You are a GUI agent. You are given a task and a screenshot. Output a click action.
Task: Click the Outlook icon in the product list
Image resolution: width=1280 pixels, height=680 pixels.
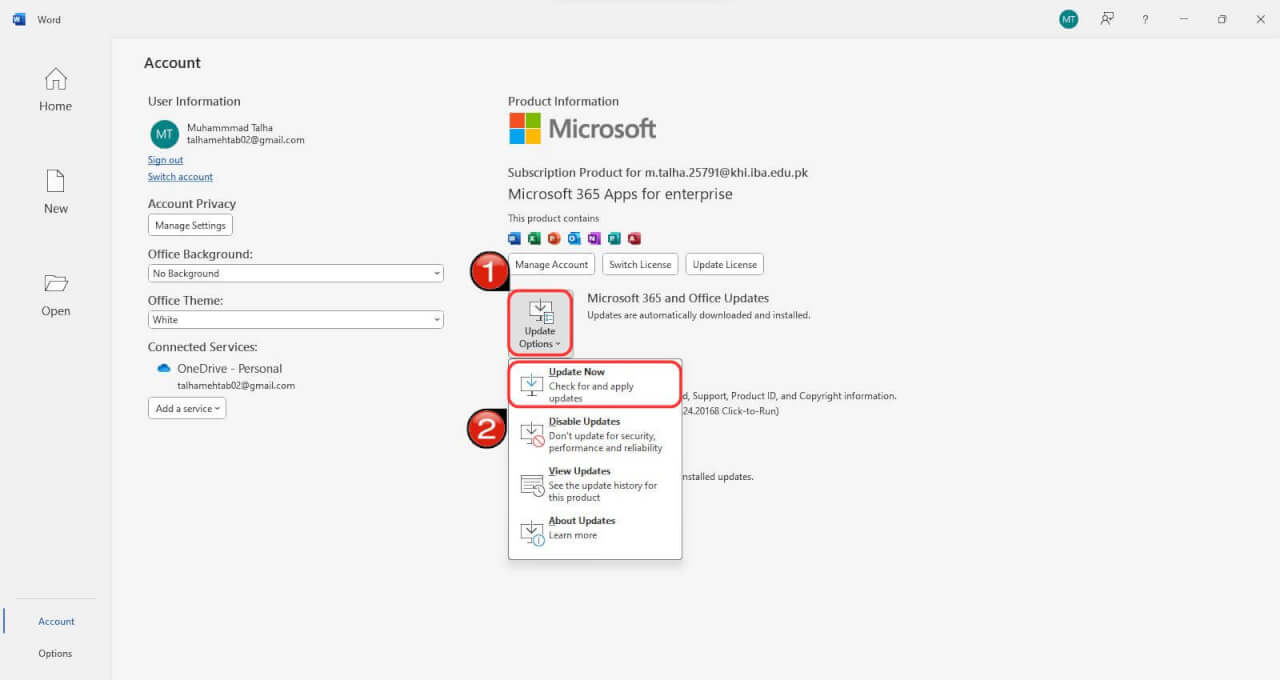(574, 238)
